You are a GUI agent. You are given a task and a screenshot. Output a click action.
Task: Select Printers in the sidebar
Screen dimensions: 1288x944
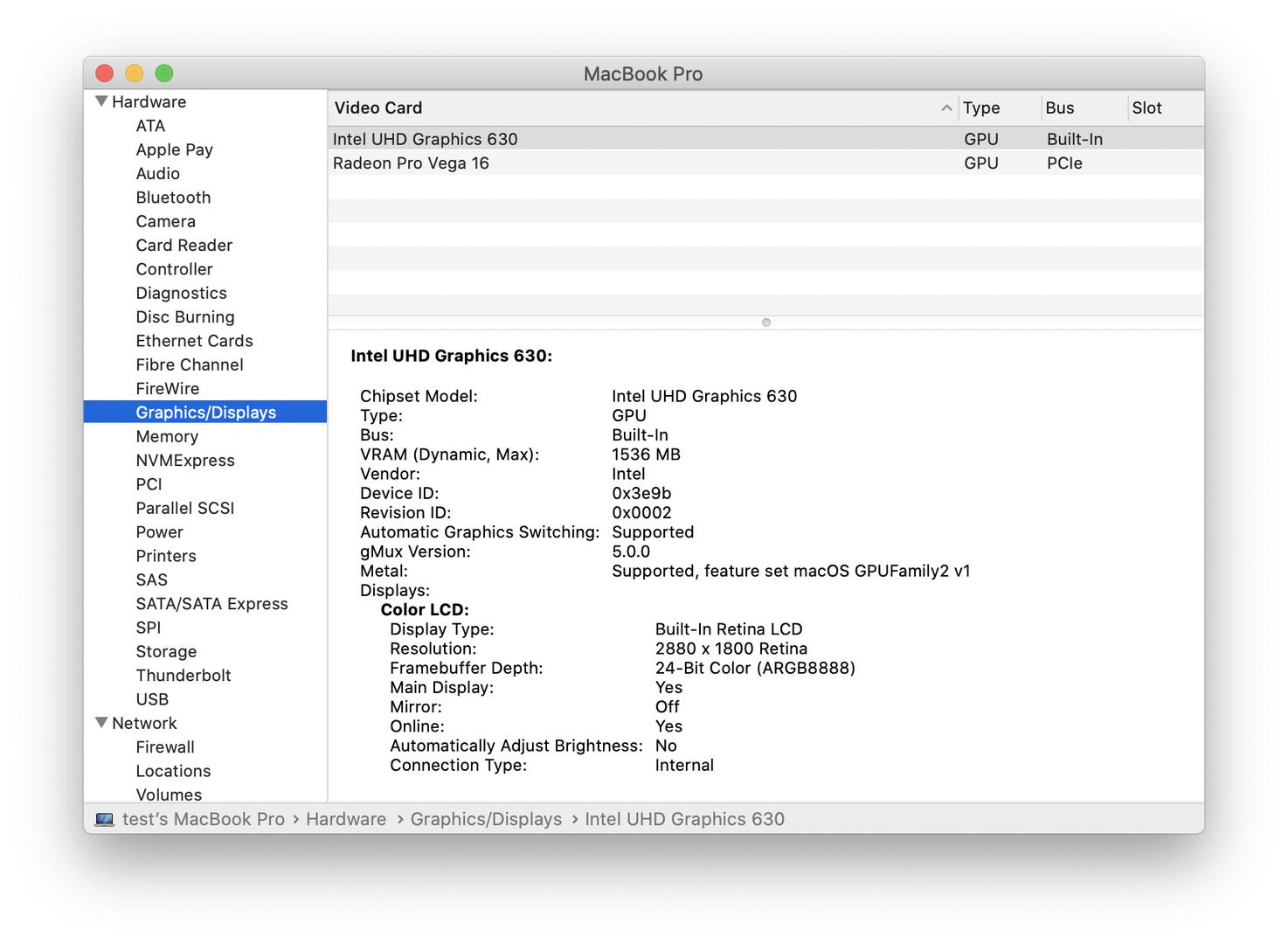point(165,556)
